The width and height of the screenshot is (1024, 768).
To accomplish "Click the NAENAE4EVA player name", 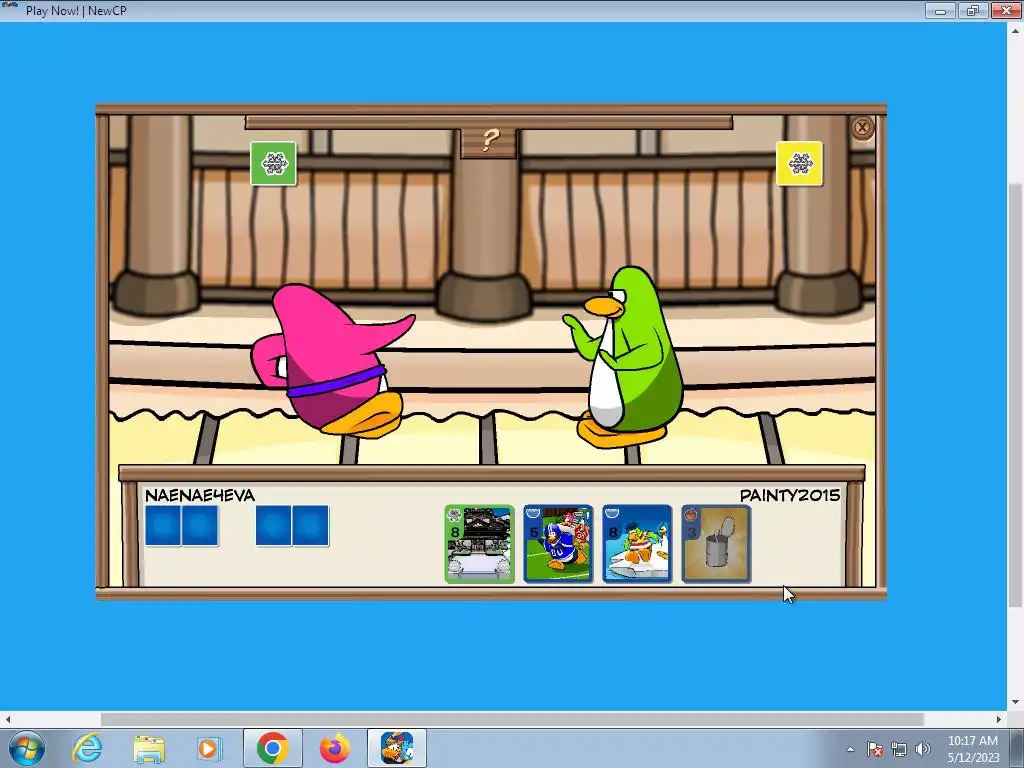I will pyautogui.click(x=200, y=495).
